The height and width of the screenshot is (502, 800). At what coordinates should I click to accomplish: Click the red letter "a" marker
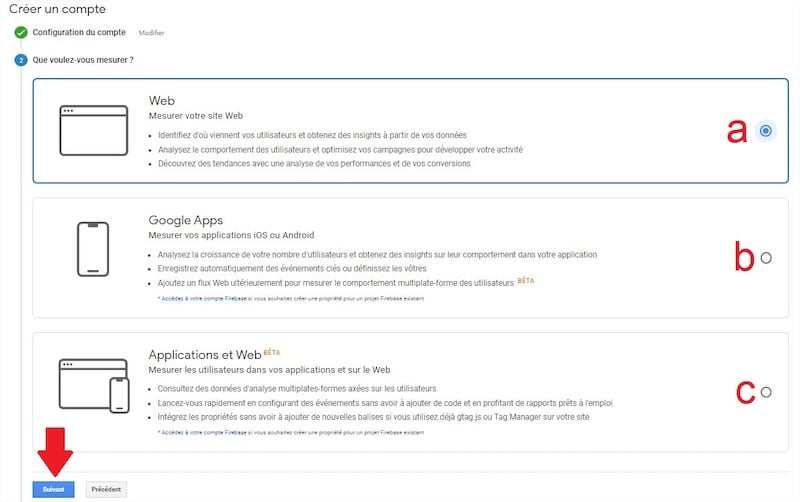pos(736,130)
